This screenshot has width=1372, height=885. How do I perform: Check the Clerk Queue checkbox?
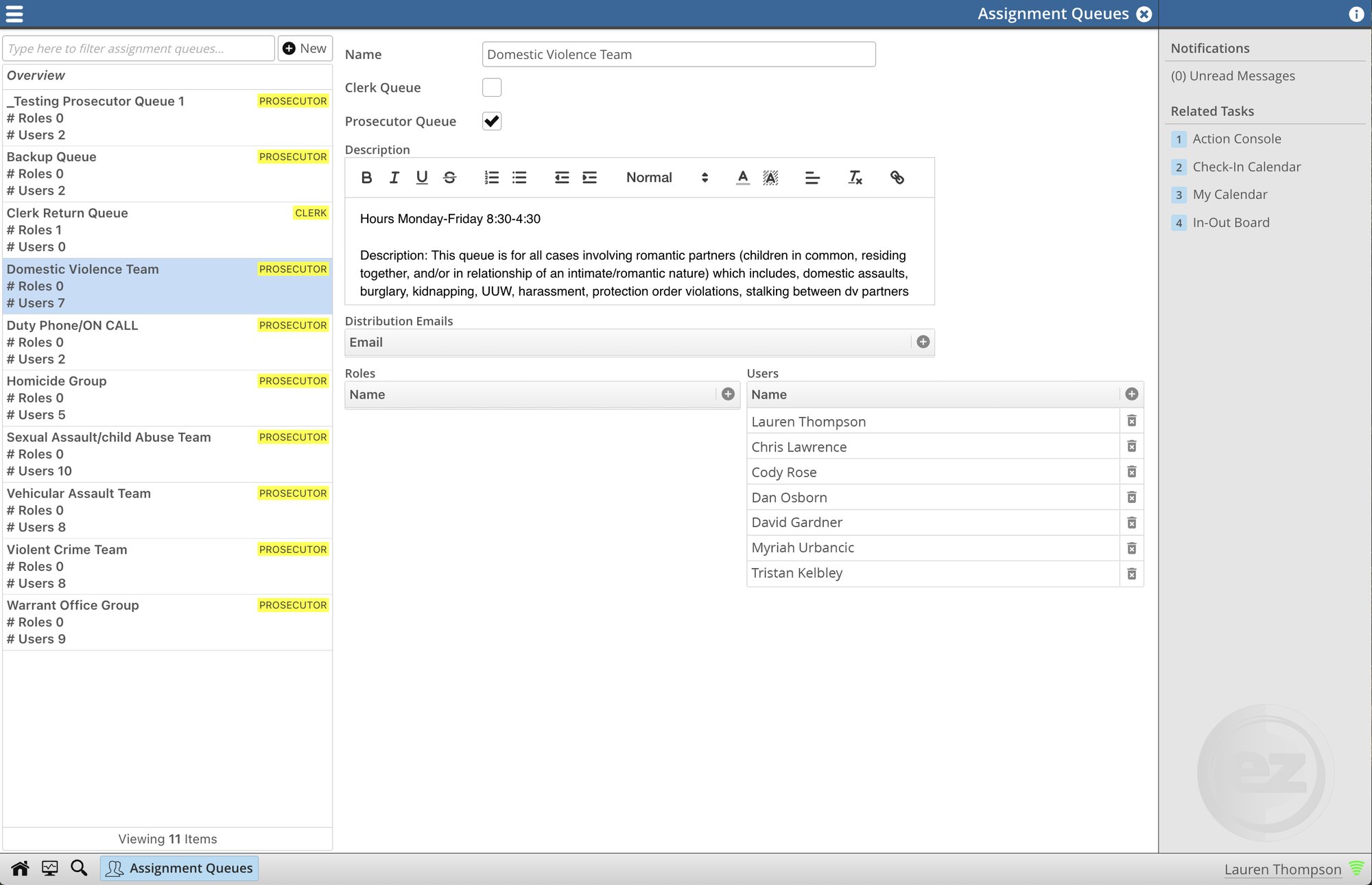(492, 87)
